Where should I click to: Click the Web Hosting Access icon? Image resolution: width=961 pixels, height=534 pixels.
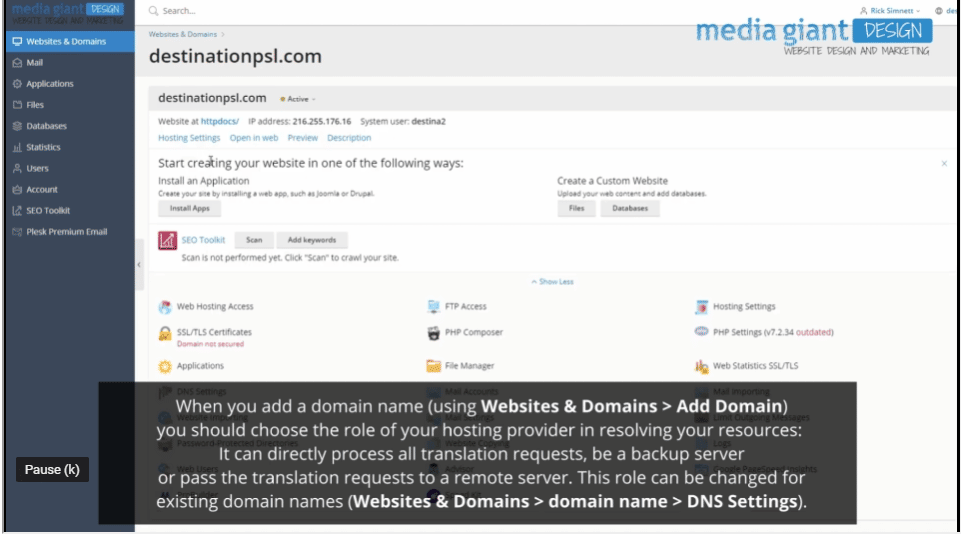pyautogui.click(x=165, y=307)
